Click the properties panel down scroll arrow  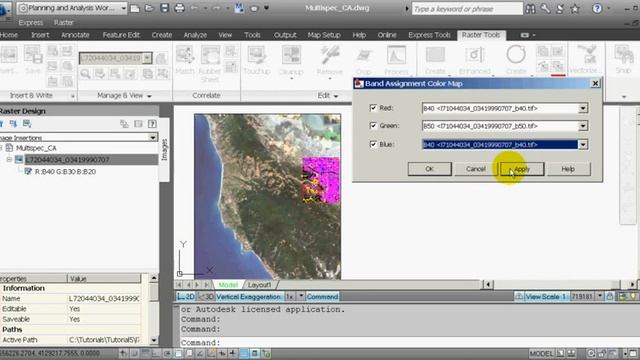(x=154, y=340)
